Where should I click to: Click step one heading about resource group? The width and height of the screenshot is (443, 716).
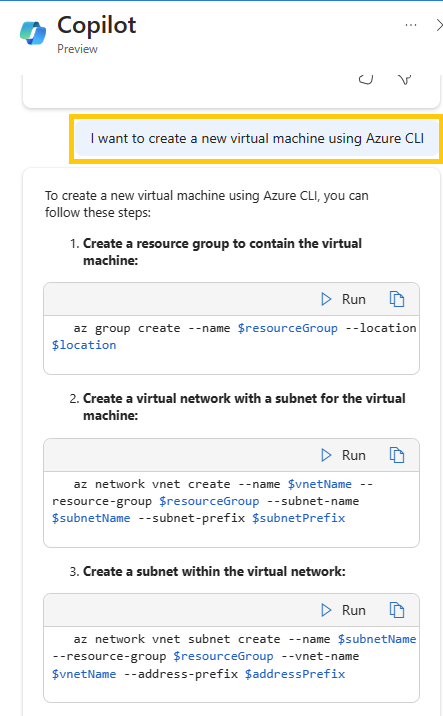(222, 252)
